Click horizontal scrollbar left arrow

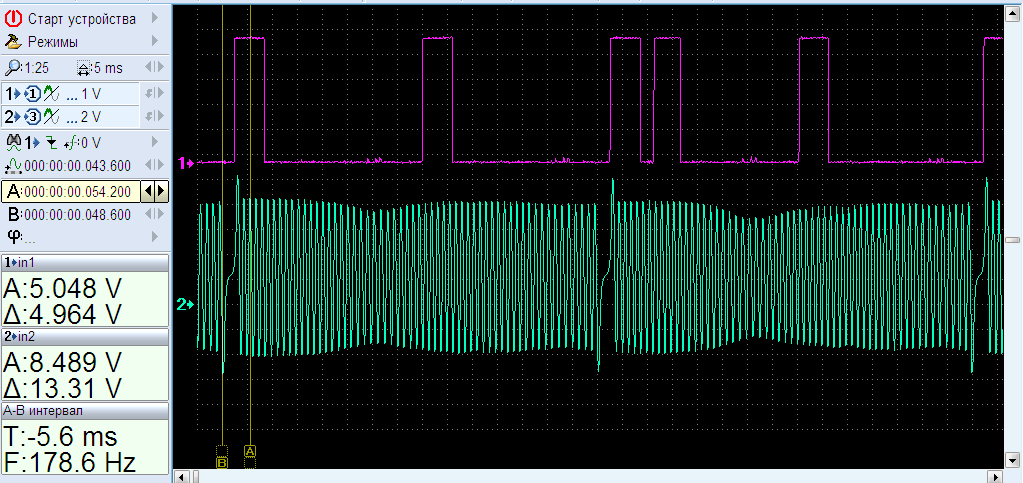tap(182, 476)
